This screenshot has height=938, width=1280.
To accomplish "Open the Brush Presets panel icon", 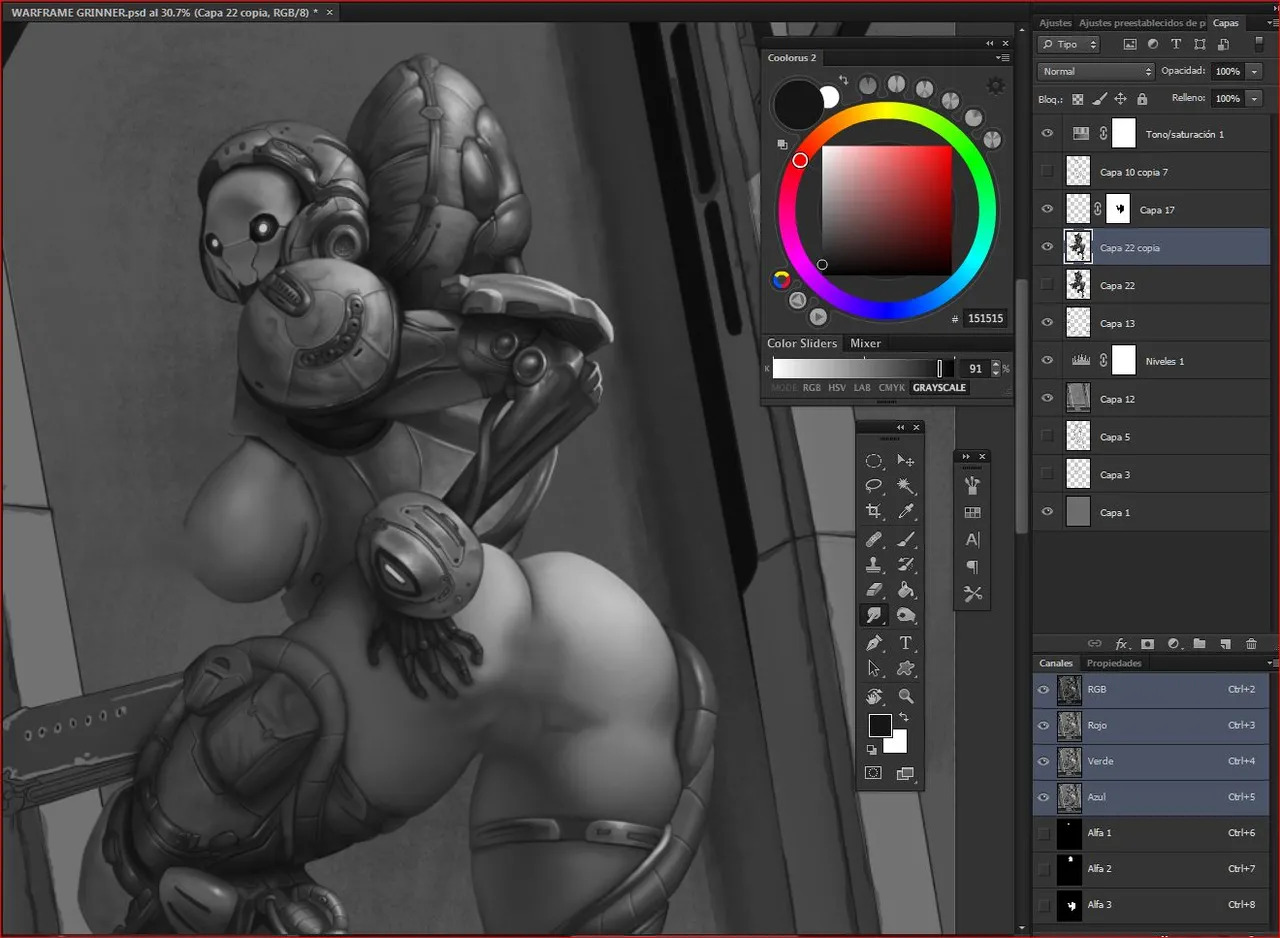I will [x=972, y=486].
